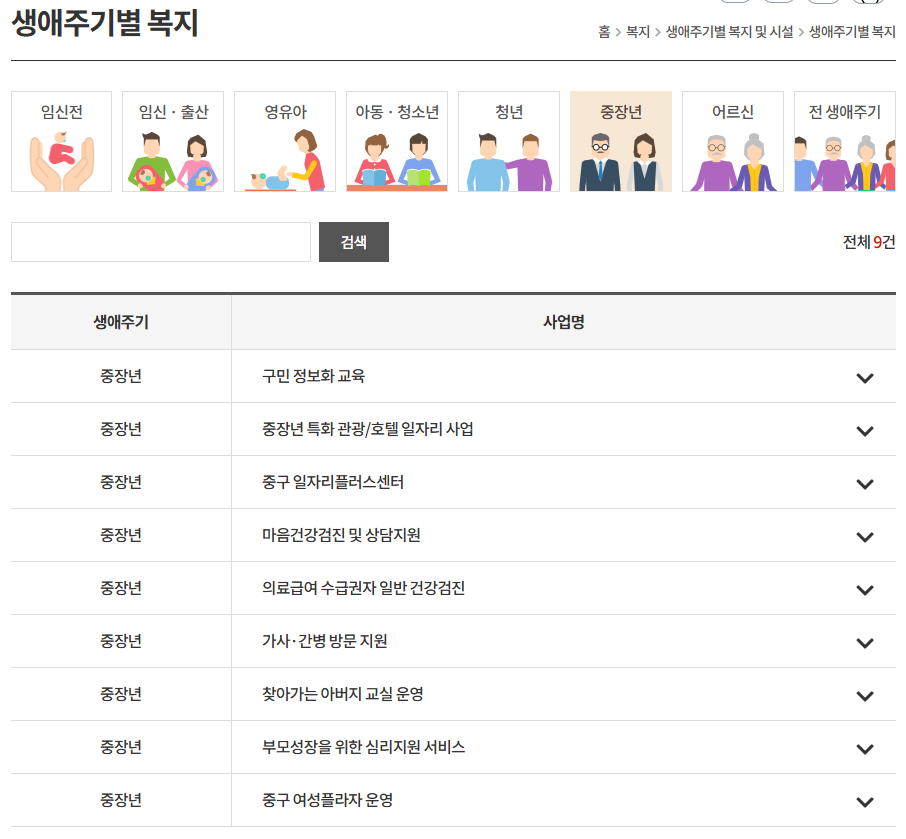Select the 전 생애주기 category icon
The width and height of the screenshot is (906, 839).
coord(844,142)
